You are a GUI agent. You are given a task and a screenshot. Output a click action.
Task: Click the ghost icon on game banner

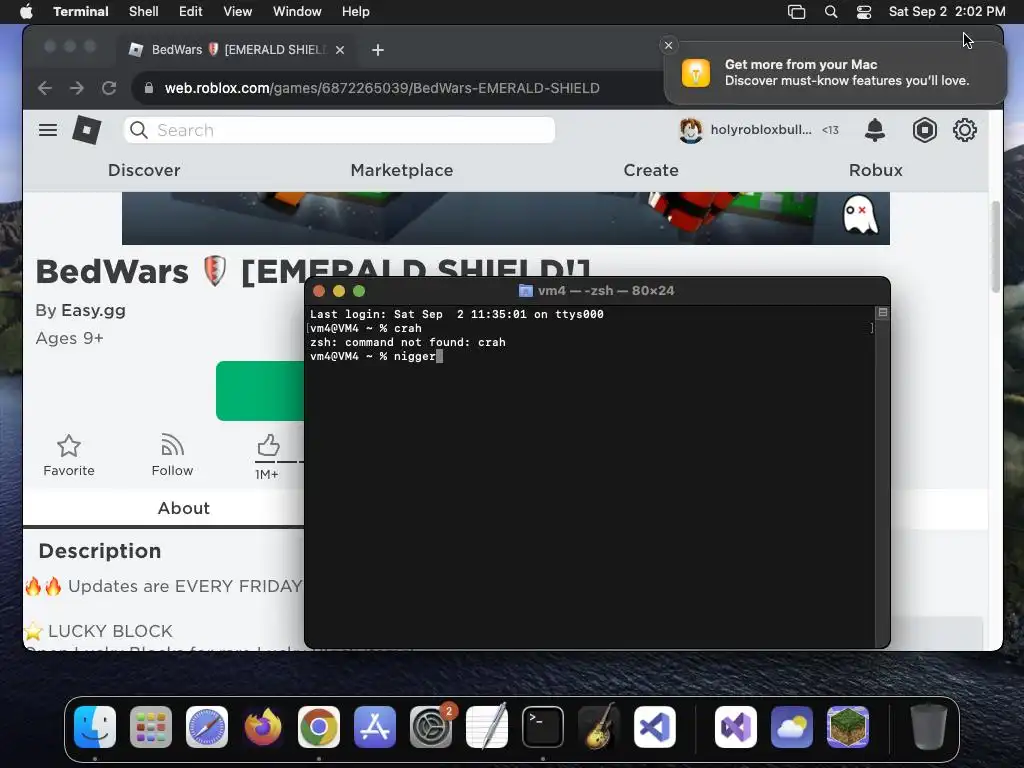860,214
